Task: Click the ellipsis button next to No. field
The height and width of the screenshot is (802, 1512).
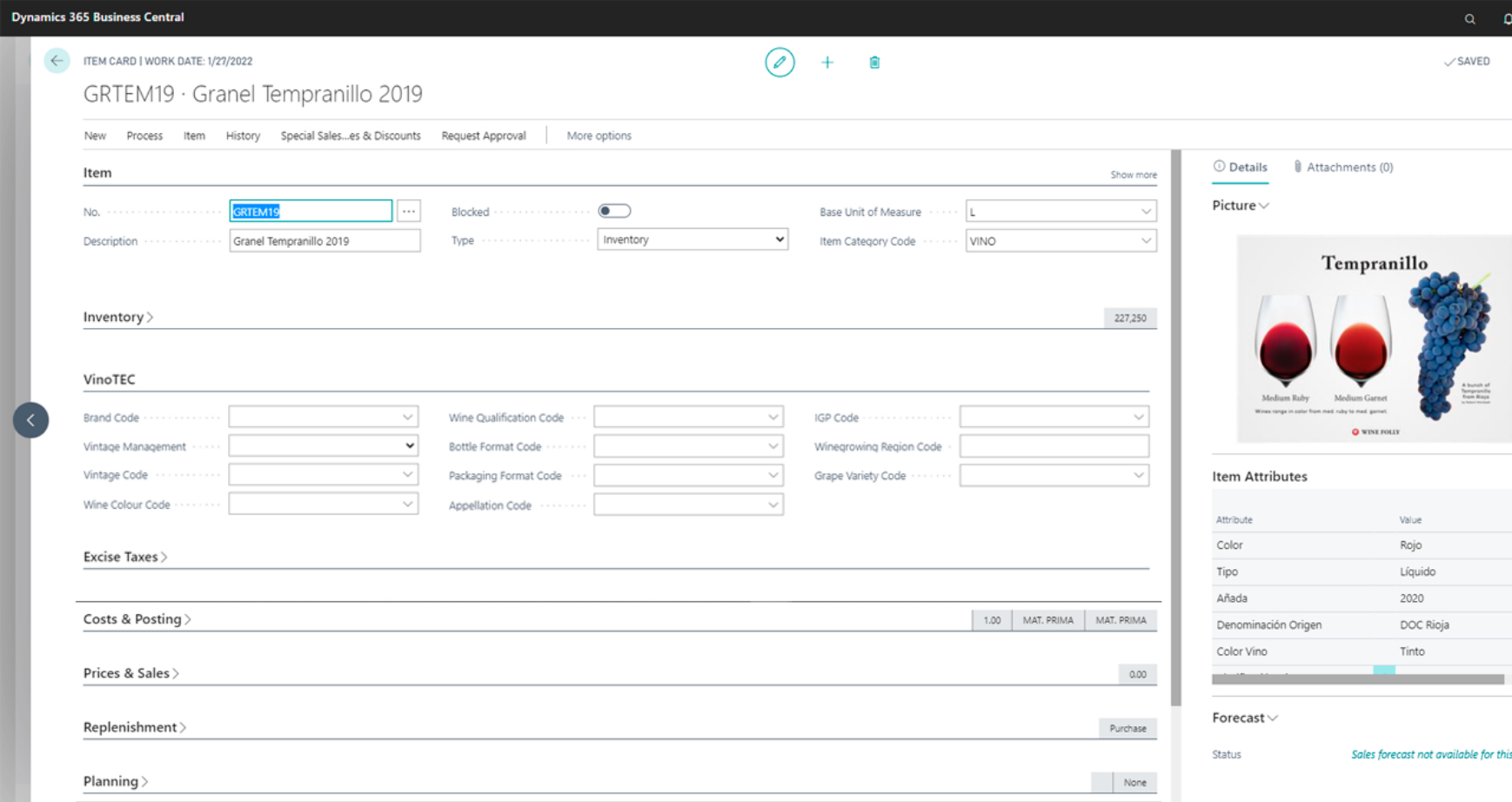Action: click(408, 211)
